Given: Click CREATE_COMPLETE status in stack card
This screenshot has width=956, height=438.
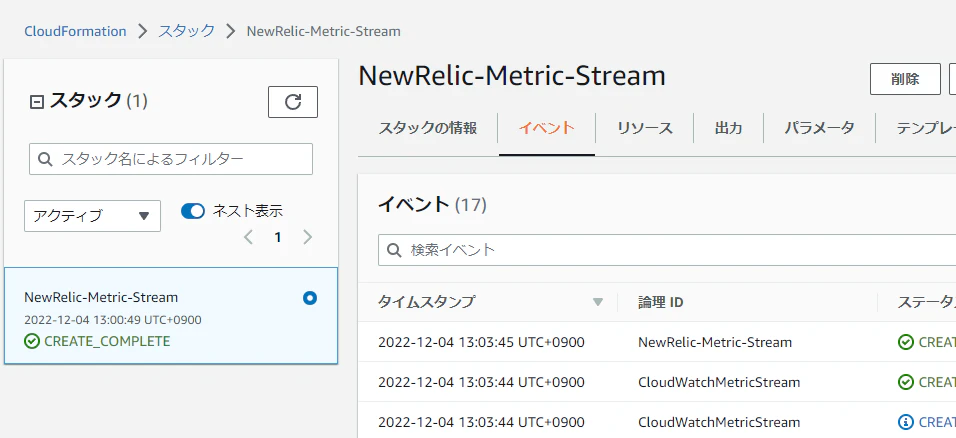Looking at the screenshot, I should point(107,341).
